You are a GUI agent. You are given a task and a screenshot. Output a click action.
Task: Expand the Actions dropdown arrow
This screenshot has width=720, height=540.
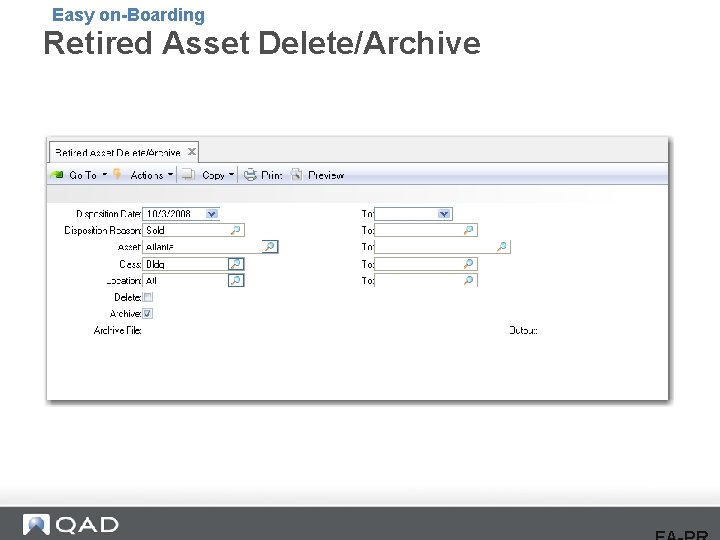(x=170, y=174)
